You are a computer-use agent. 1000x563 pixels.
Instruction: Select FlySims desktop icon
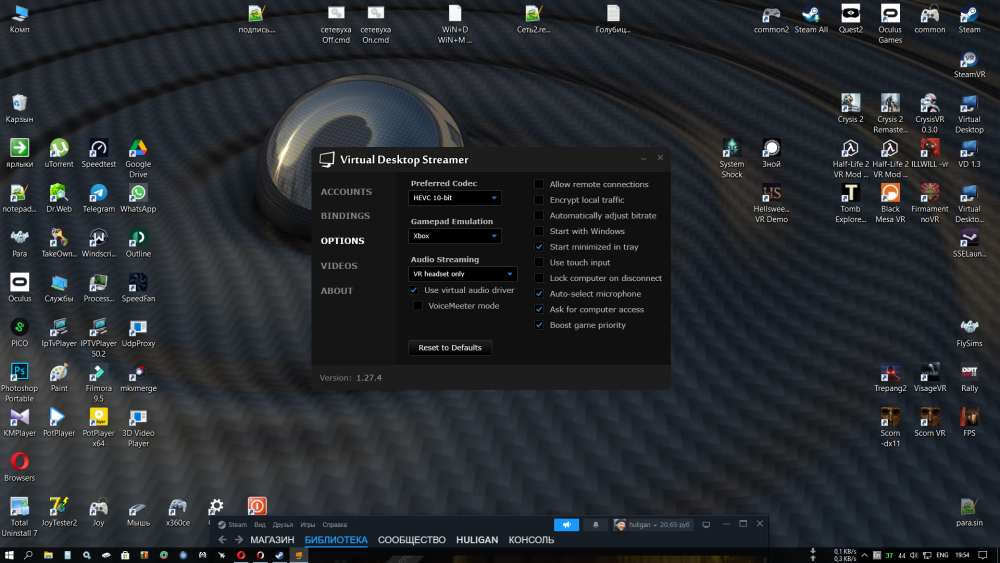[969, 333]
